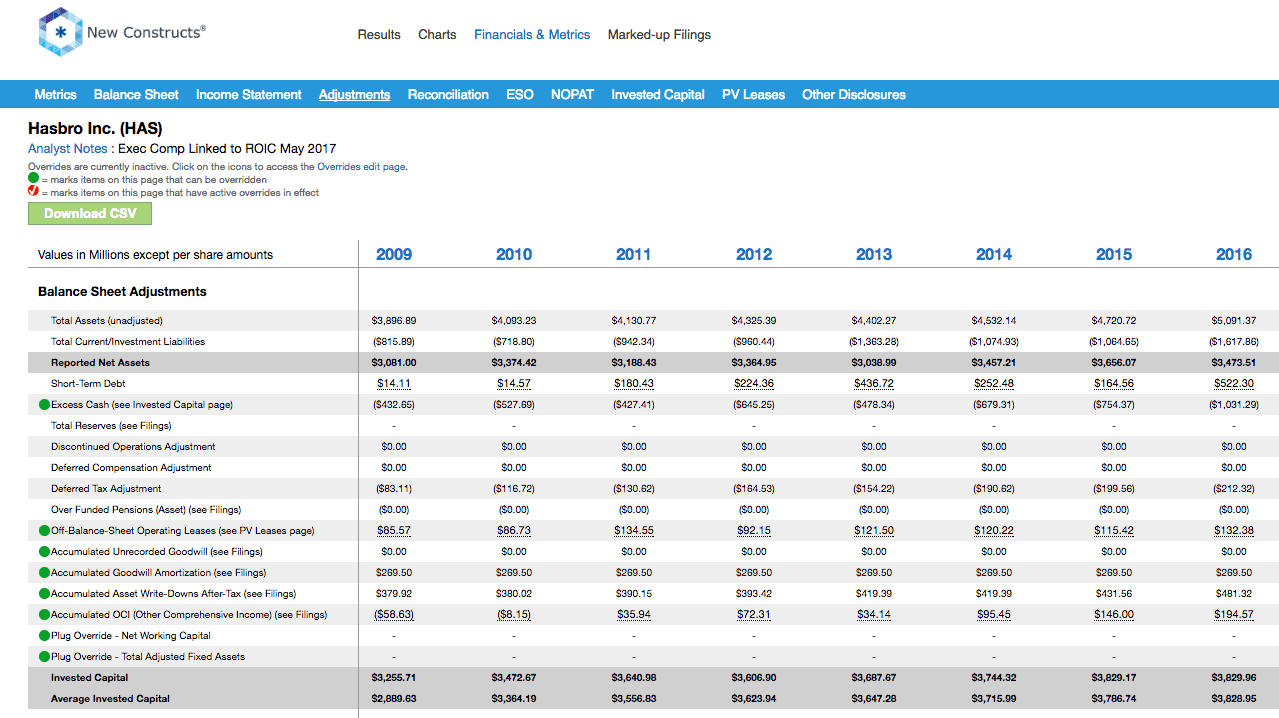Click the 2011 column header
Image resolution: width=1279 pixels, height=718 pixels.
pyautogui.click(x=634, y=255)
